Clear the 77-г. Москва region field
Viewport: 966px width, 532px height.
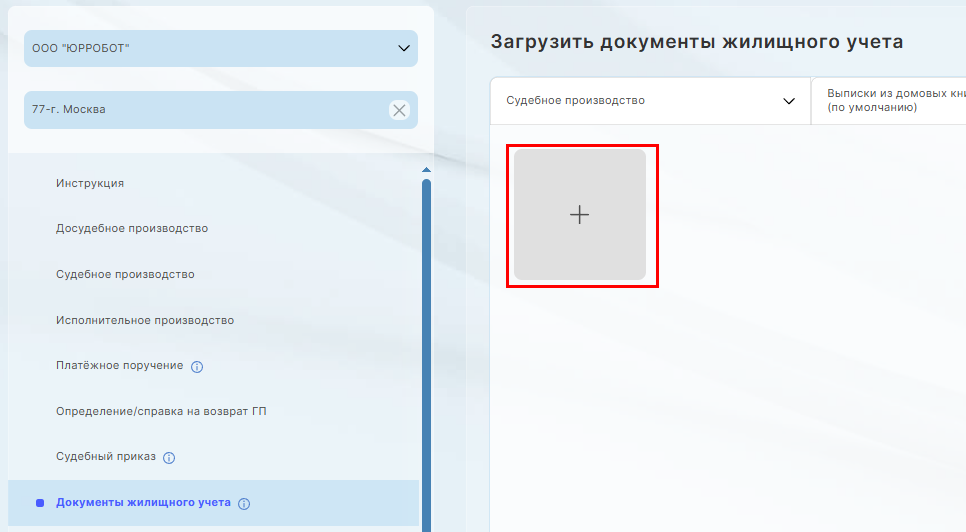[399, 110]
